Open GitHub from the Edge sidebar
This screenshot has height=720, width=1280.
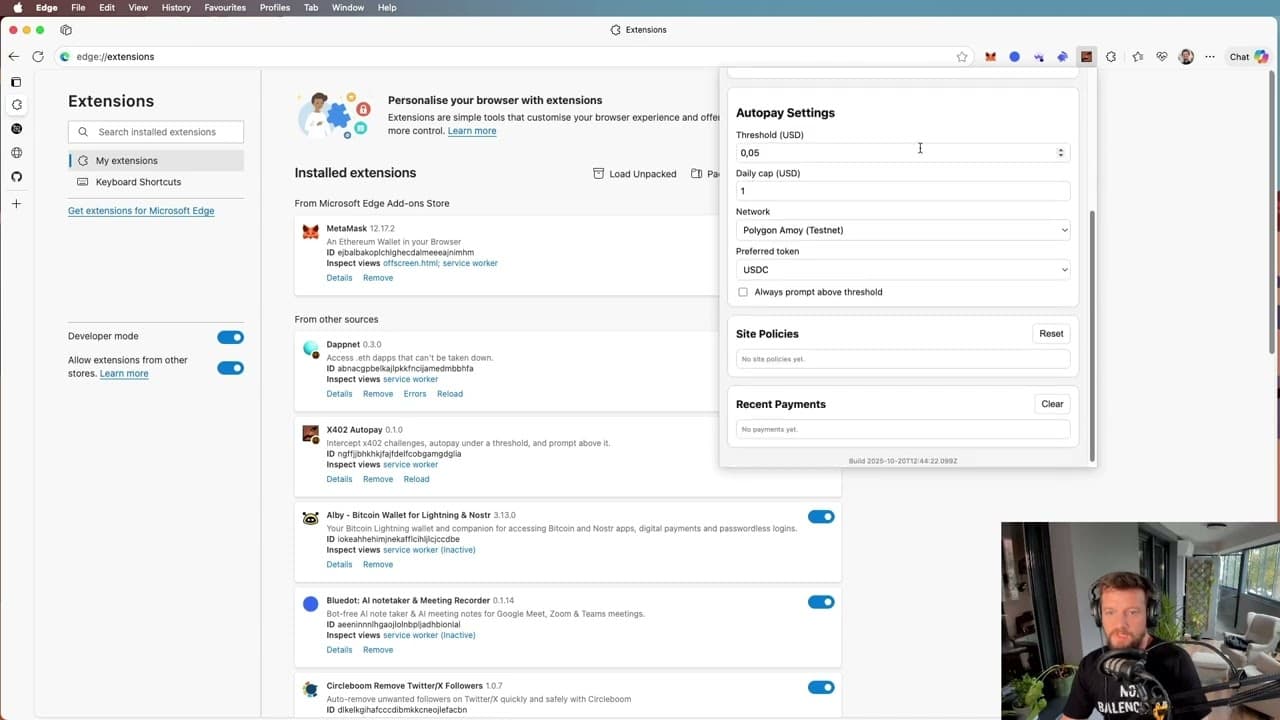[16, 176]
